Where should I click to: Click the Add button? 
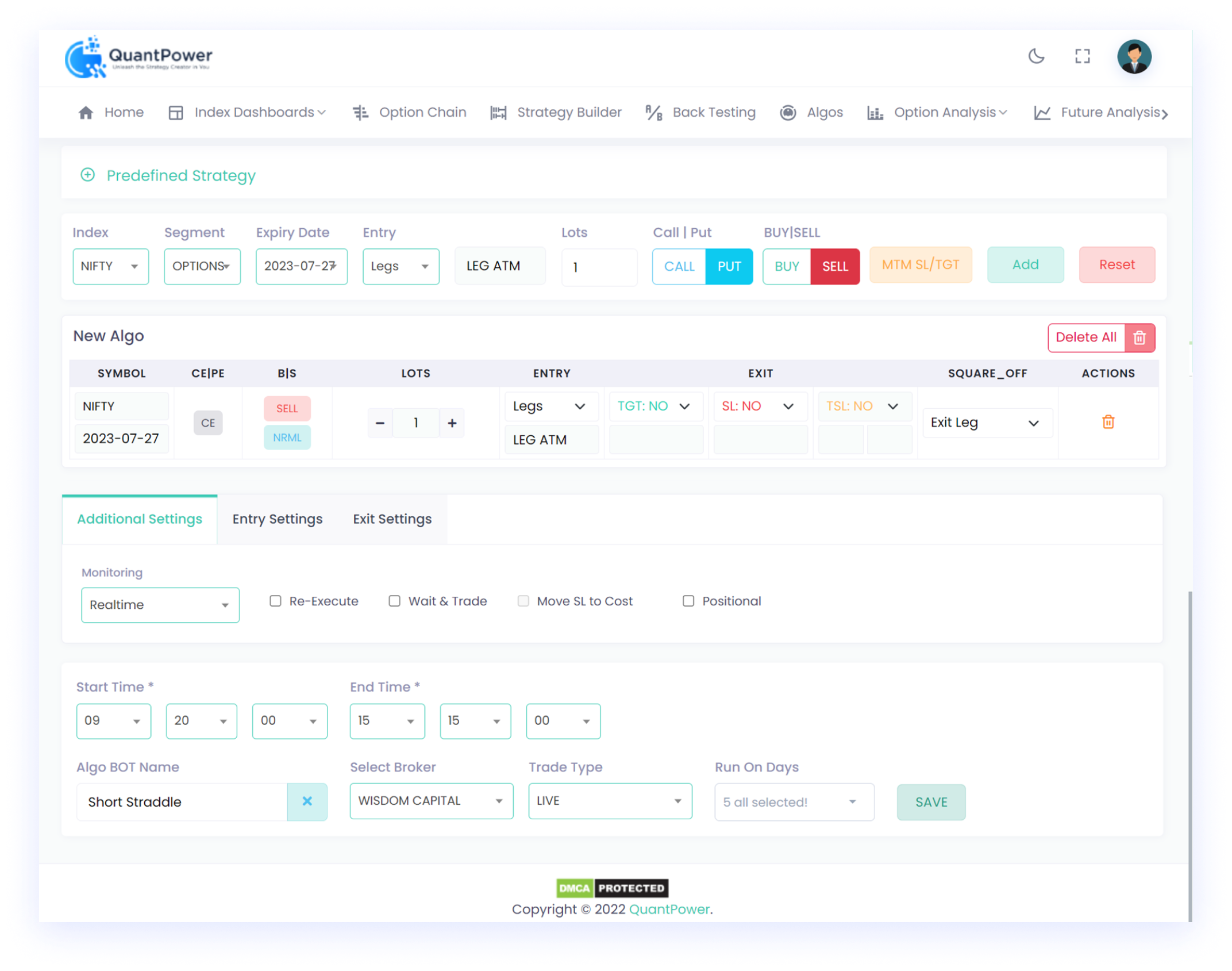click(x=1025, y=264)
